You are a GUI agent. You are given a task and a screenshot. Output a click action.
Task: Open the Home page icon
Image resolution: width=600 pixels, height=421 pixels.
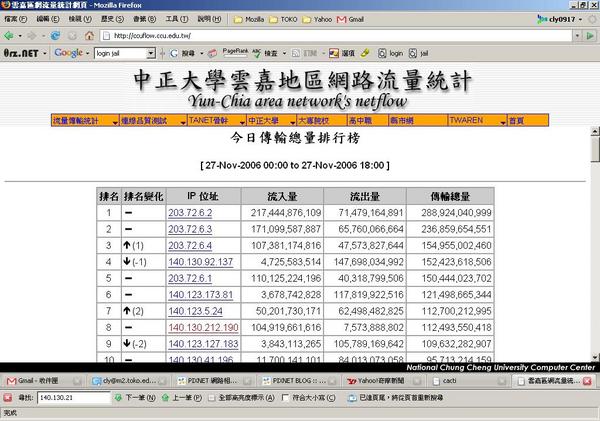89,36
